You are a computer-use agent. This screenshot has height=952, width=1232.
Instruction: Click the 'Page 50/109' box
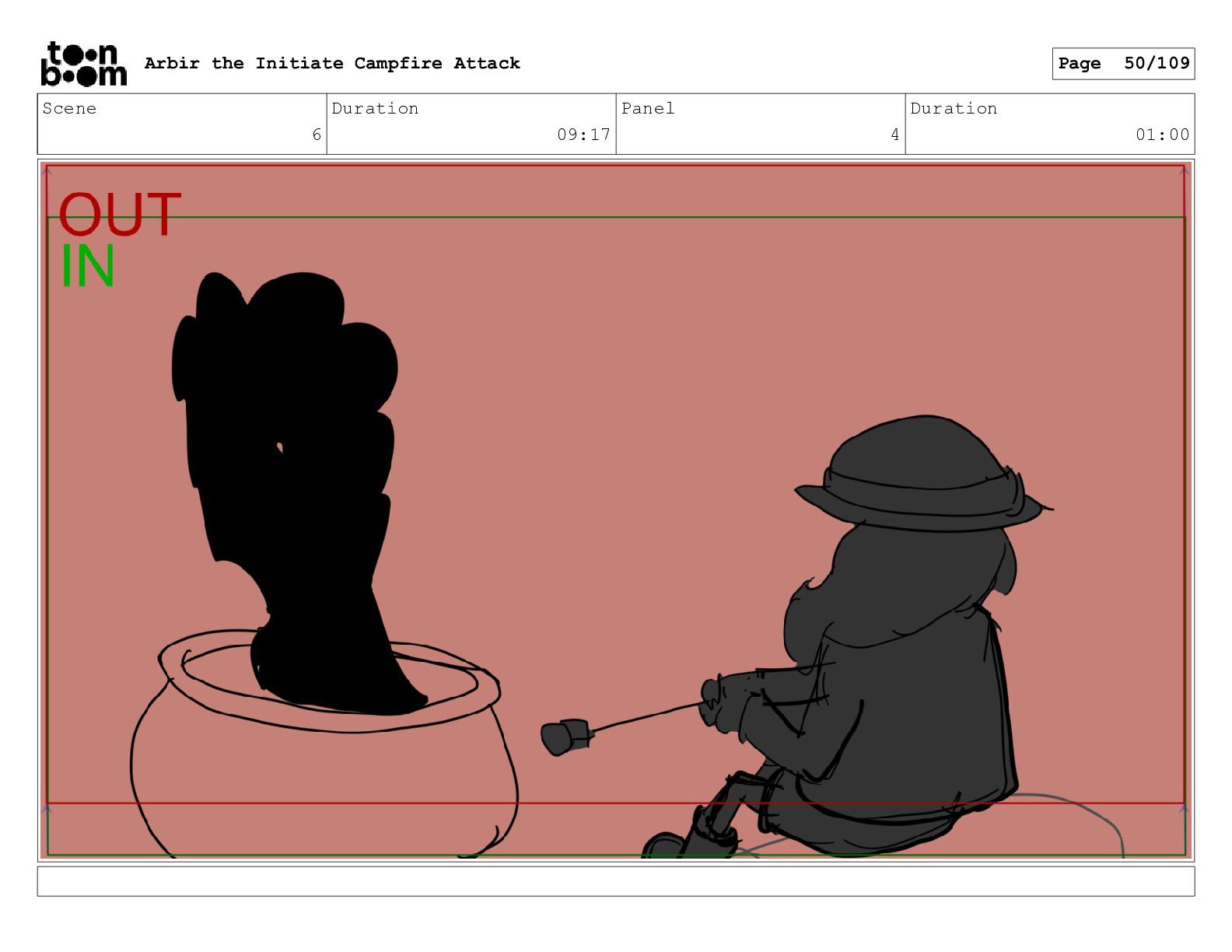tap(1123, 64)
